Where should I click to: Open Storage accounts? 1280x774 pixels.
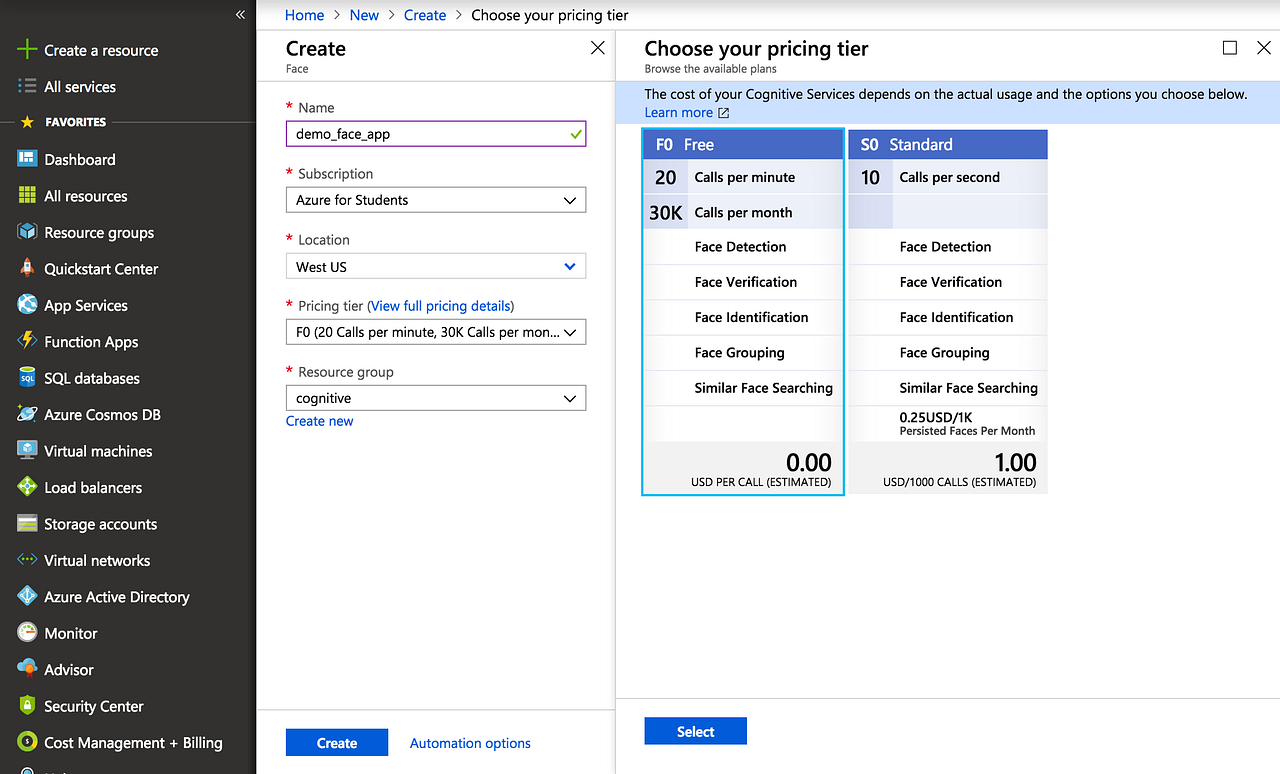pos(100,523)
